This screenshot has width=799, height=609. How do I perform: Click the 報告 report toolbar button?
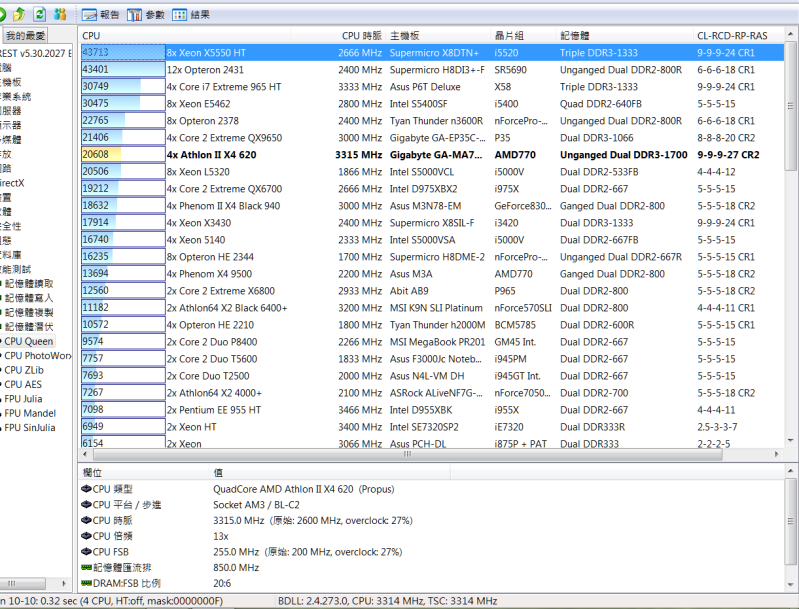pos(101,15)
